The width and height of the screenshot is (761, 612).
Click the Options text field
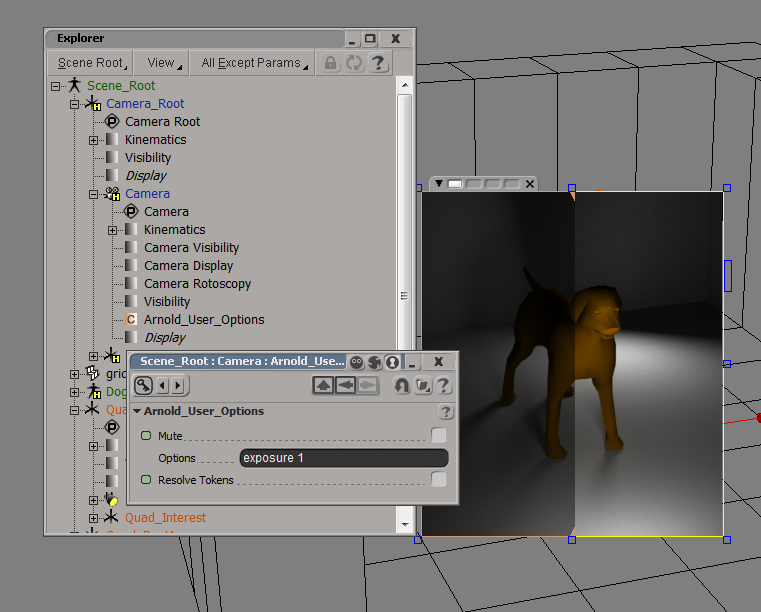click(x=343, y=458)
